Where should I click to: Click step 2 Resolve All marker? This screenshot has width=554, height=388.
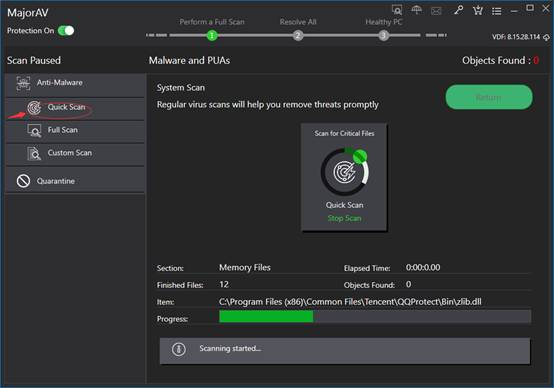tap(298, 35)
